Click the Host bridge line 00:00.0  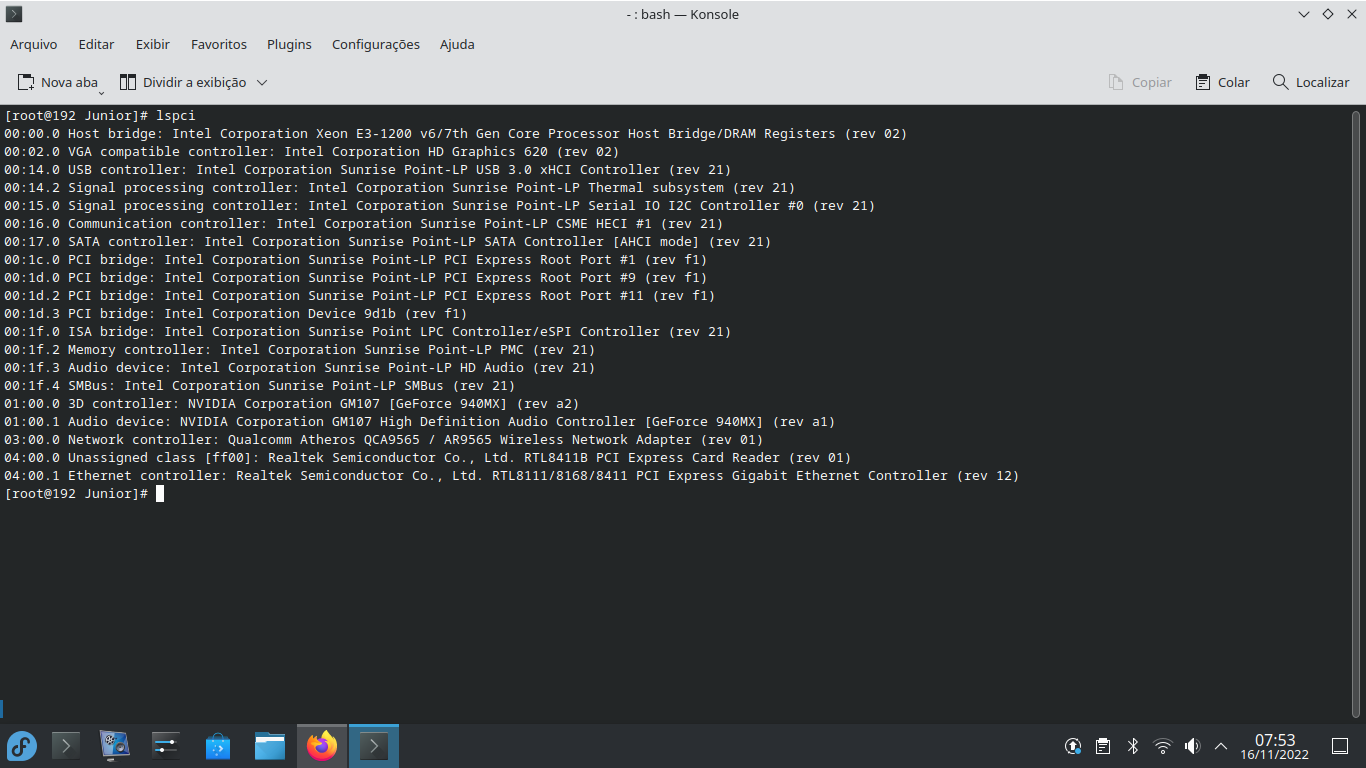[456, 134]
